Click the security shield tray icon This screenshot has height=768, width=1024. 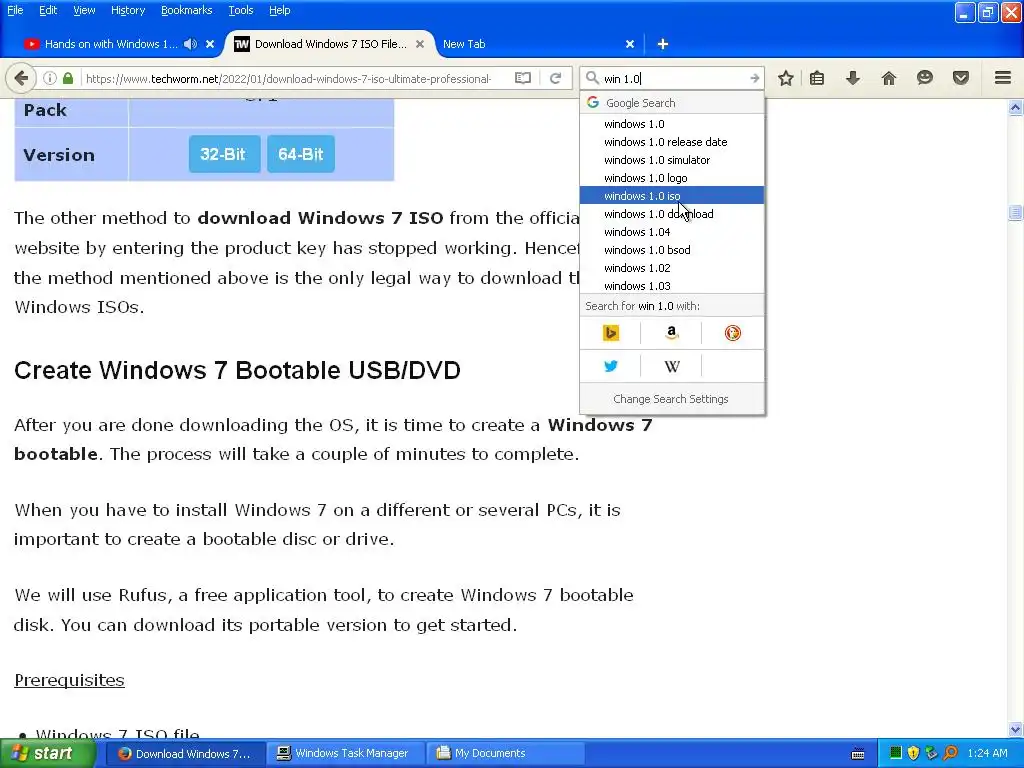coord(913,753)
